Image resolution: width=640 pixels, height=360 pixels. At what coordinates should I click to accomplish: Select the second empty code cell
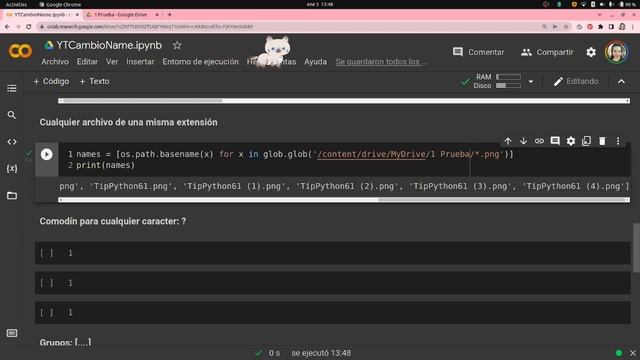pyautogui.click(x=333, y=283)
